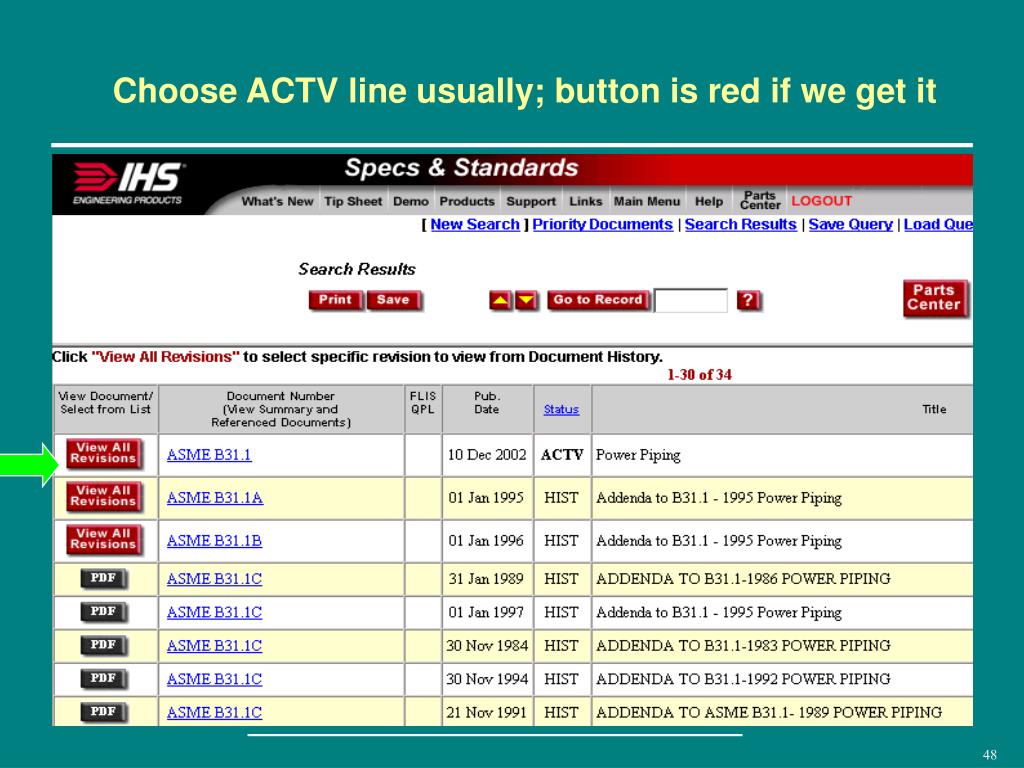The image size is (1024, 768).
Task: Click the red Print button
Action: point(336,300)
